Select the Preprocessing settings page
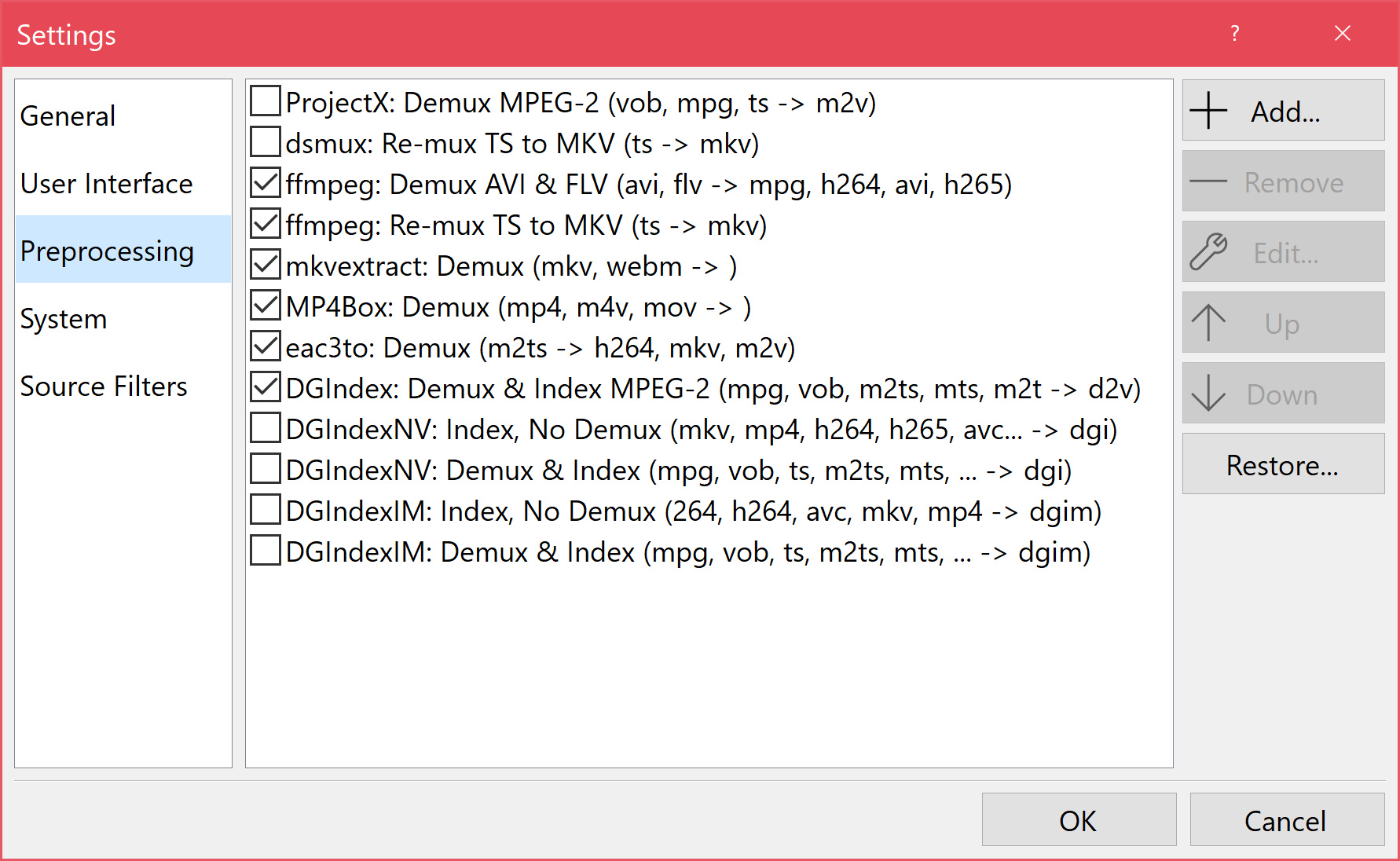 123,250
